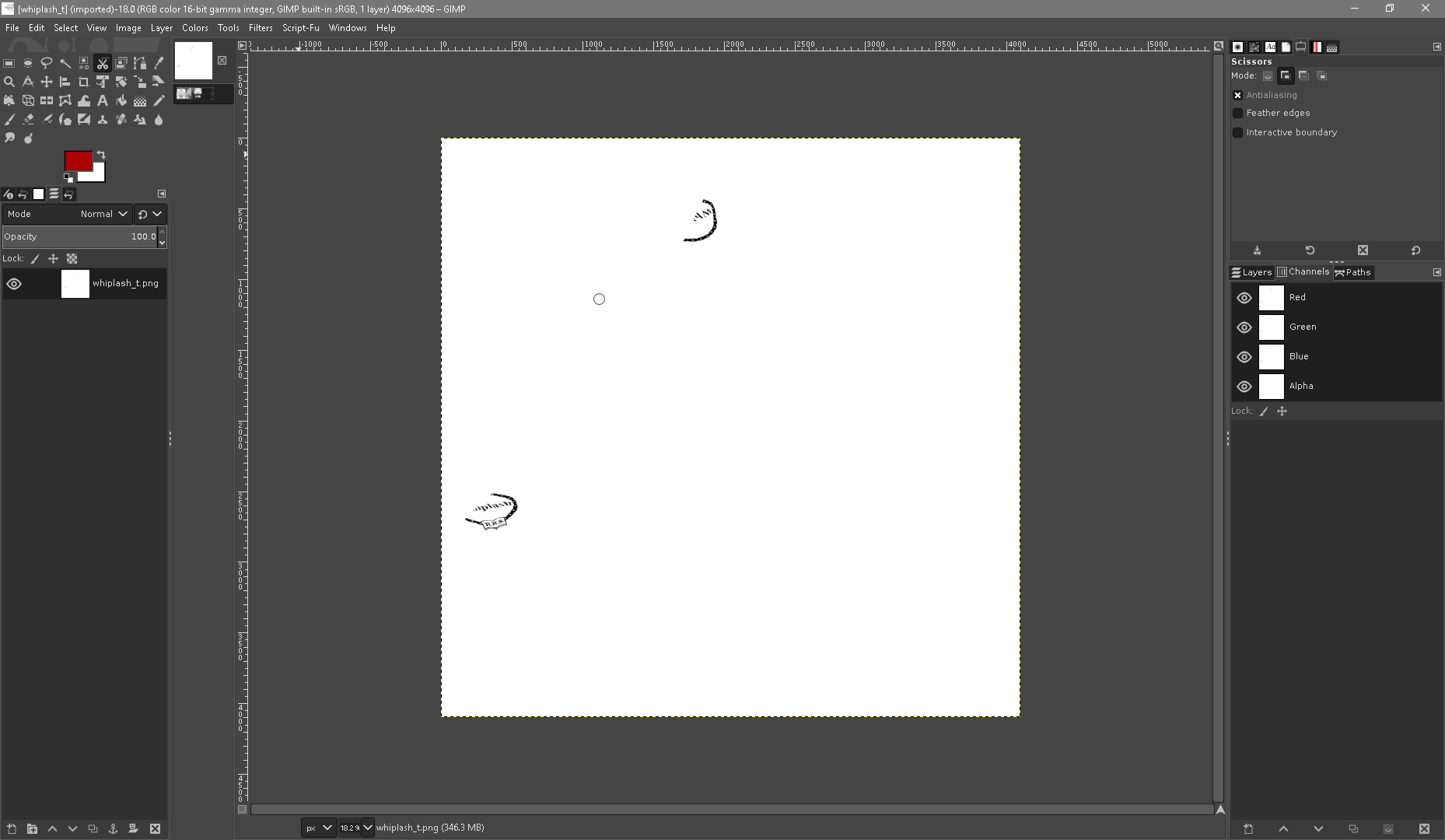
Task: Reset Scissors options to default values
Action: click(x=1415, y=250)
